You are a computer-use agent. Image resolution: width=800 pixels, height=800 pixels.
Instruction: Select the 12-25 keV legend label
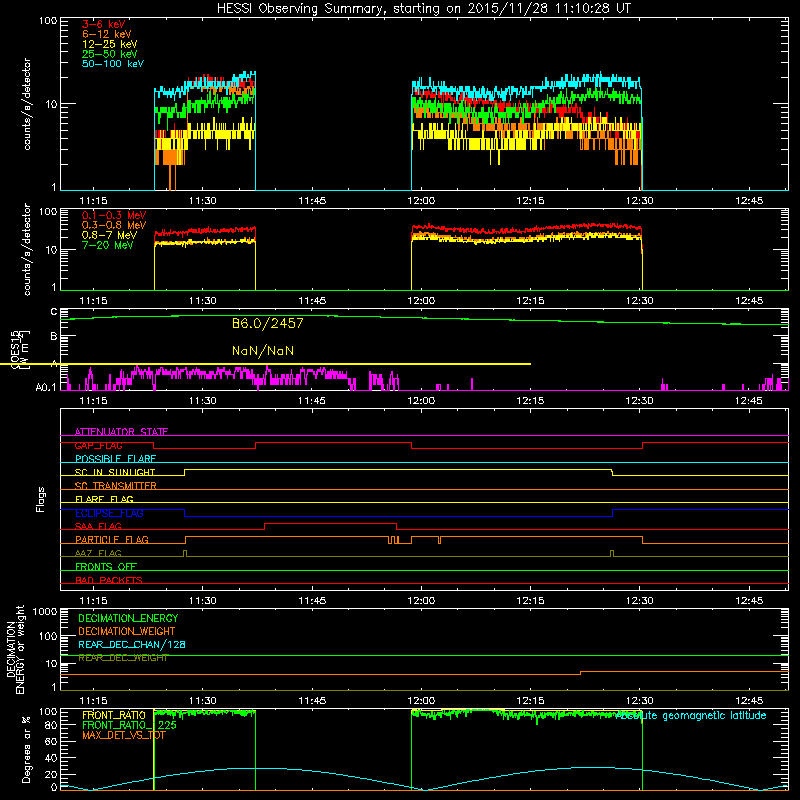[x=110, y=44]
